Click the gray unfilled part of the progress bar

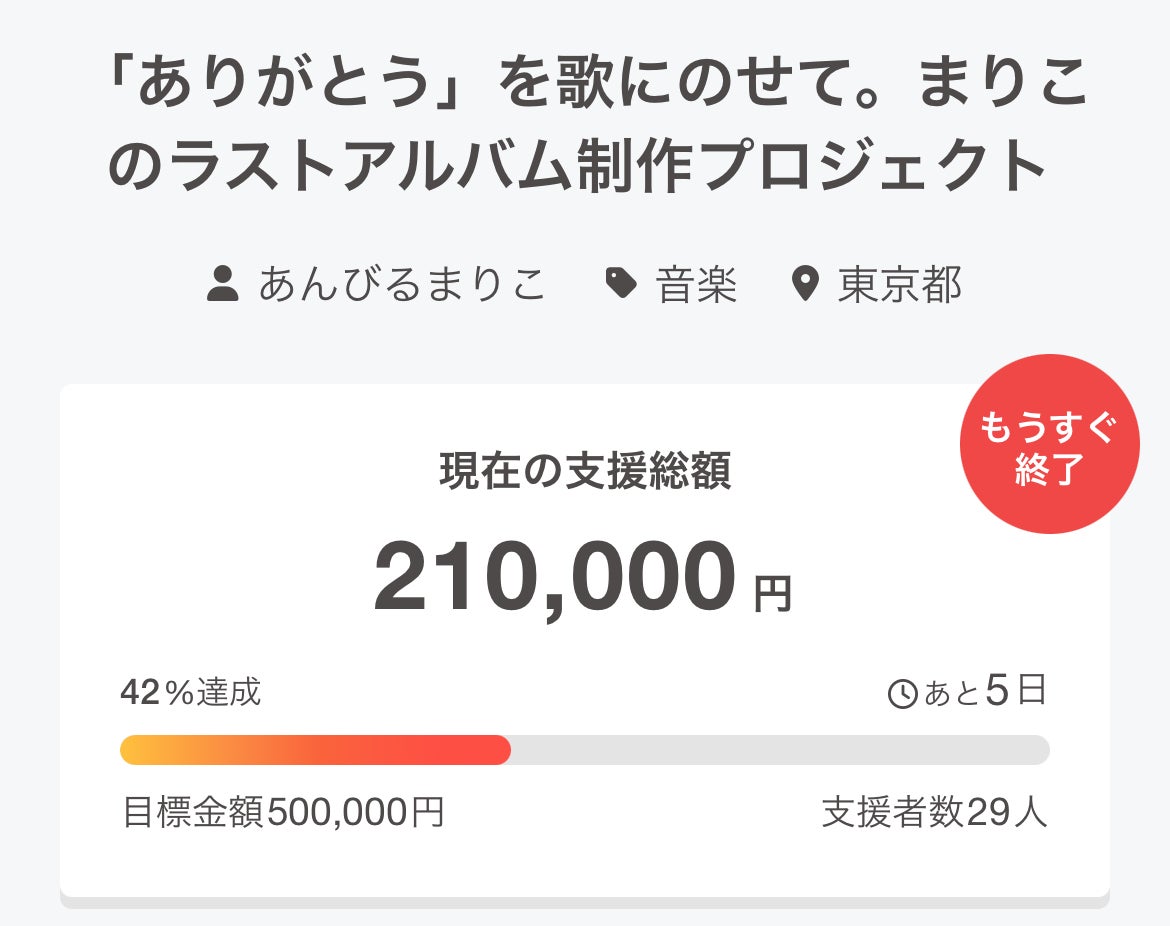pyautogui.click(x=780, y=750)
